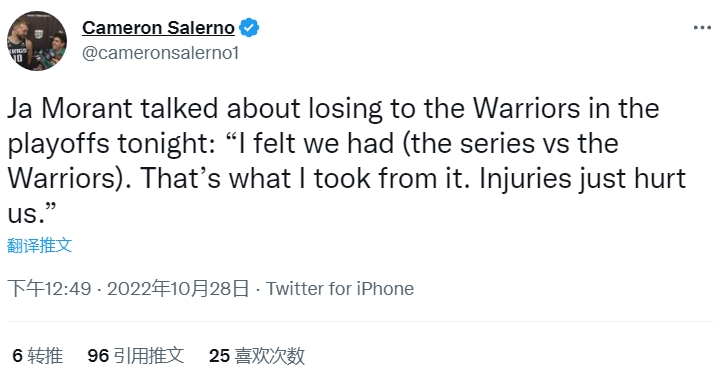Viewport: 714px width, 372px height.
Task: View the 喜欢次数 likes list
Action: pos(269,356)
